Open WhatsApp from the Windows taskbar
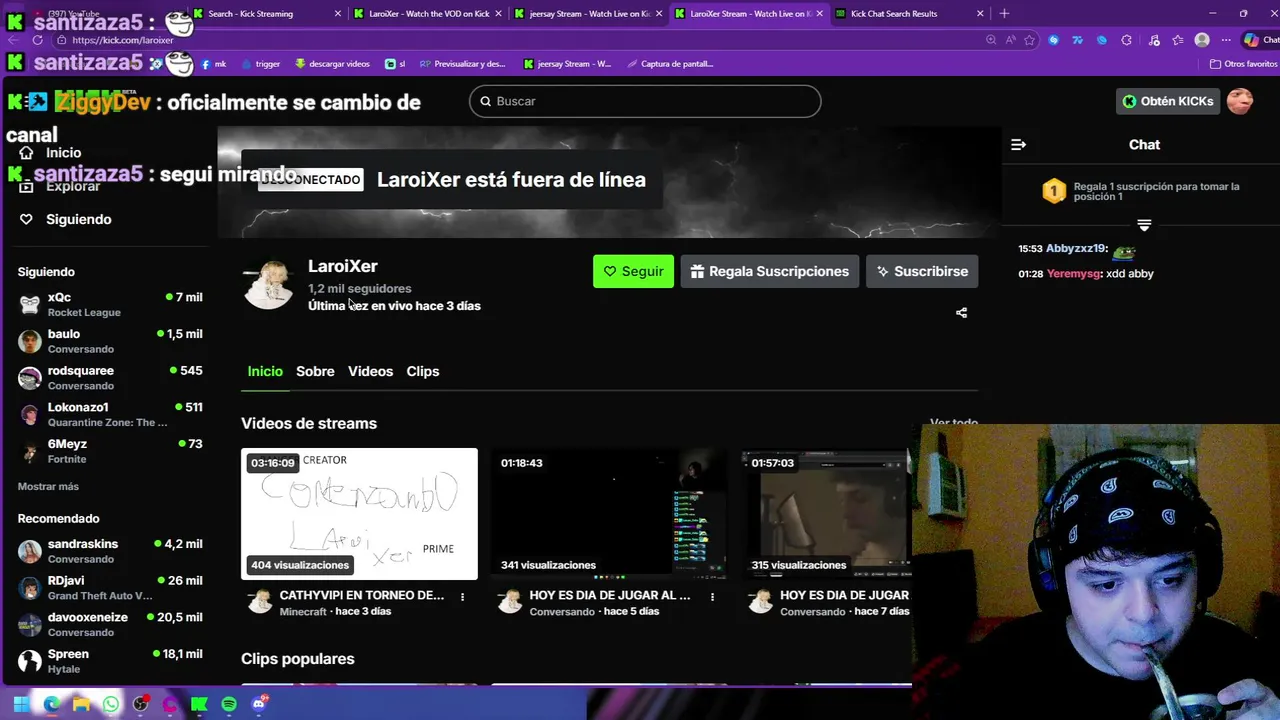The height and width of the screenshot is (720, 1280). coord(111,704)
